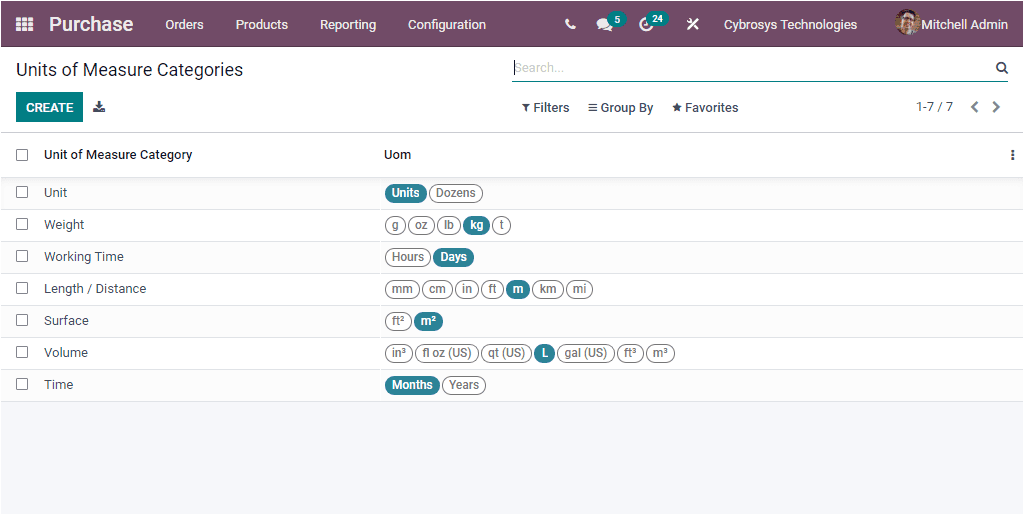This screenshot has height=515, width=1024.
Task: Click the search magnifier icon
Action: coord(1001,68)
